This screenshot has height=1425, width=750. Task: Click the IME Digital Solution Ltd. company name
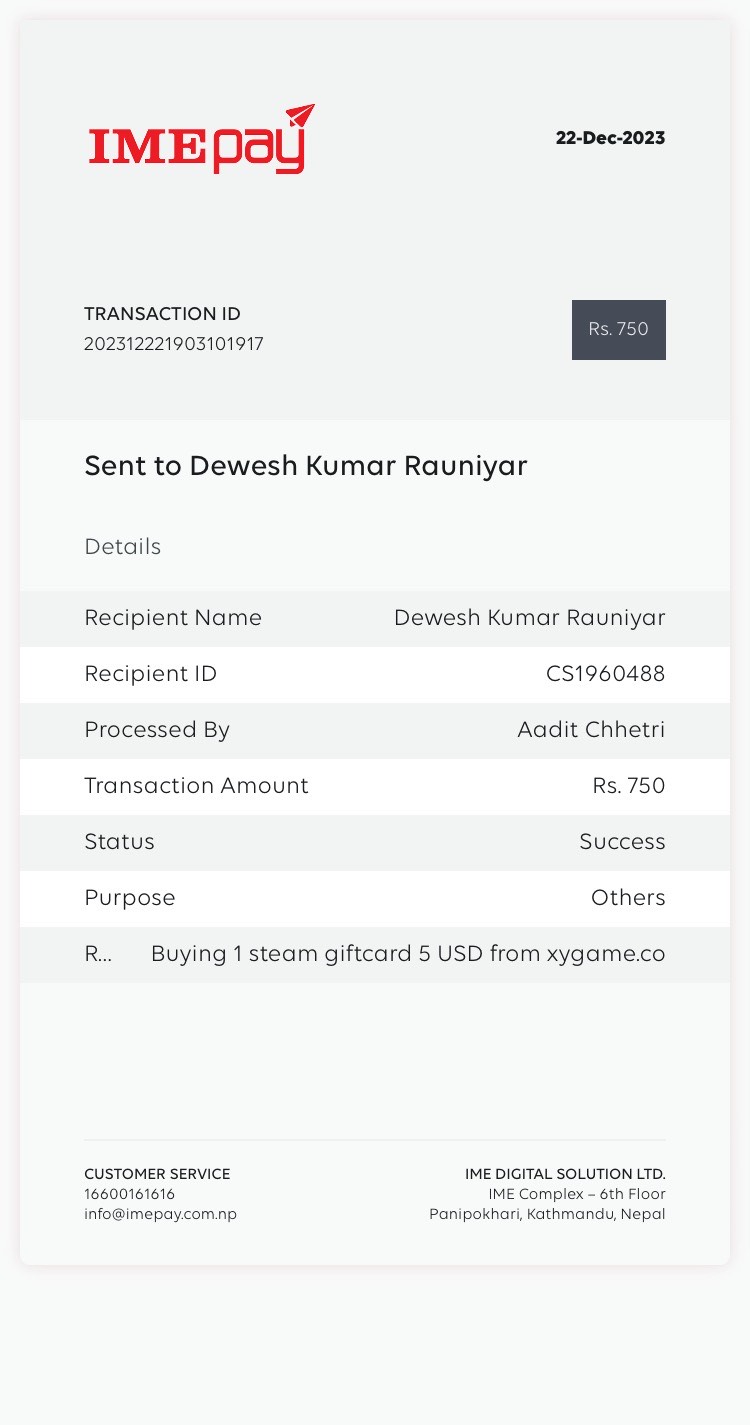(x=565, y=1174)
